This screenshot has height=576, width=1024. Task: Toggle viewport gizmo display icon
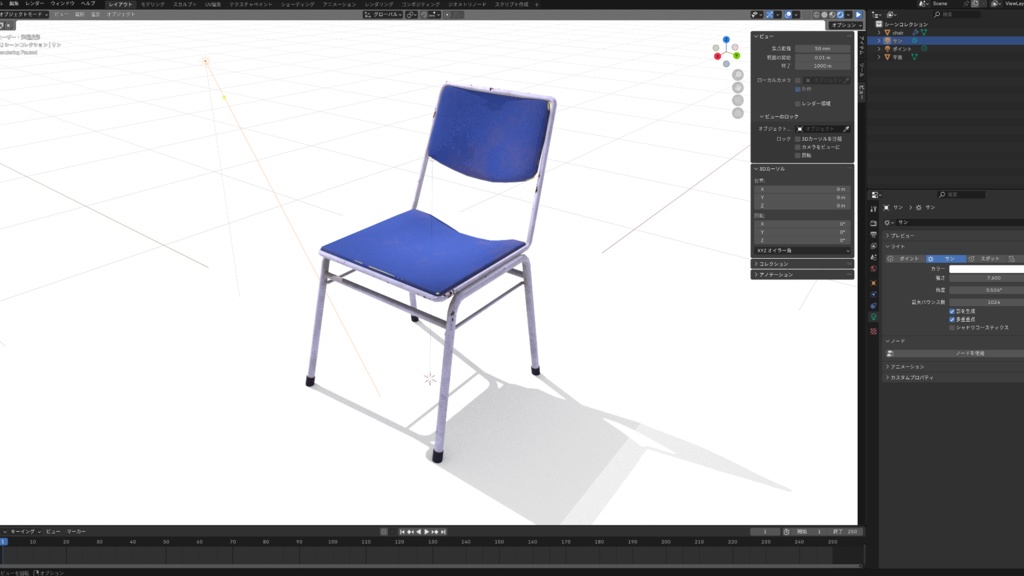click(769, 14)
